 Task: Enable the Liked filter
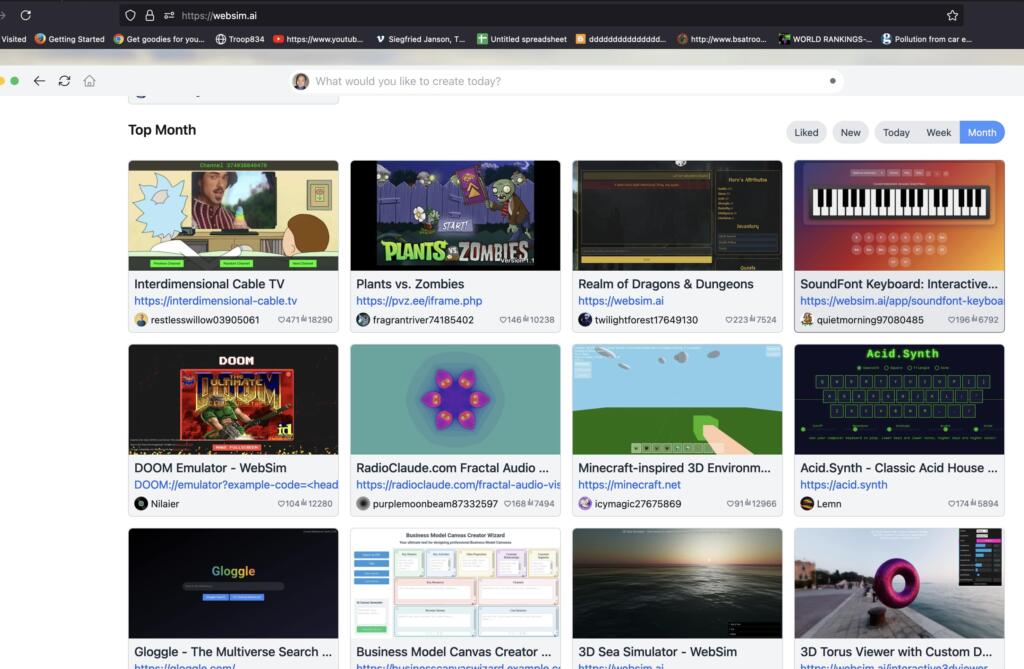[x=806, y=131]
